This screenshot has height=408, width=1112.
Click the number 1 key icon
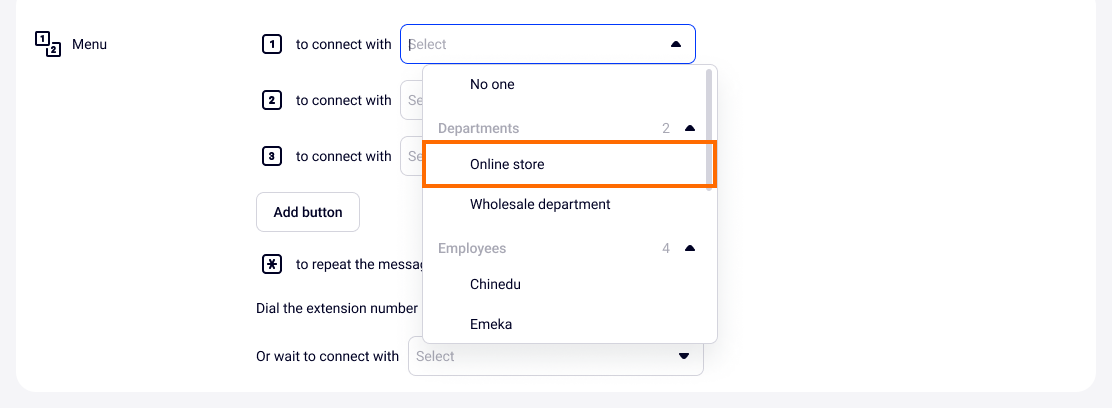(x=271, y=44)
